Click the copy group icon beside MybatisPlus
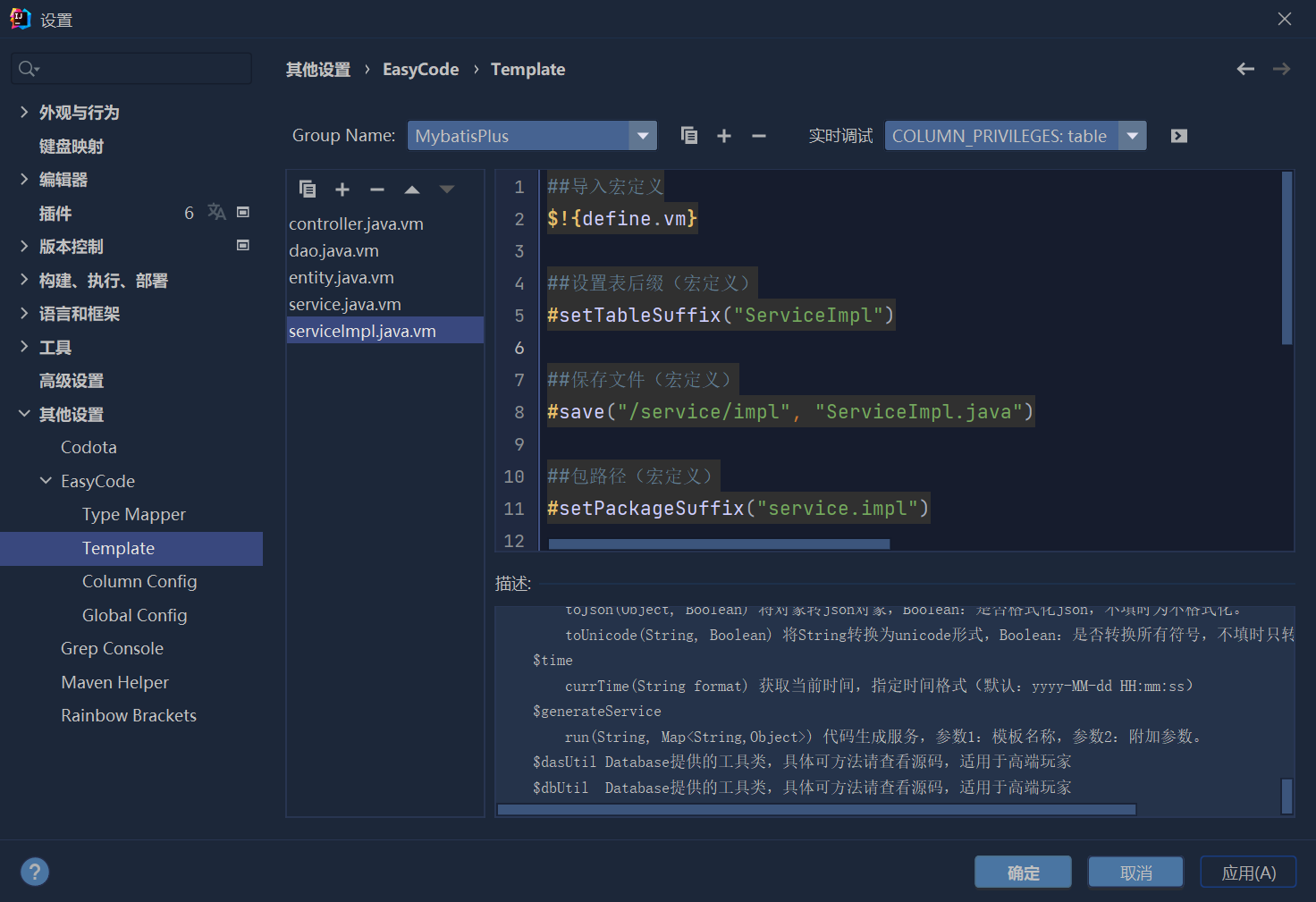Screen dimensions: 1316x902 click(x=689, y=136)
